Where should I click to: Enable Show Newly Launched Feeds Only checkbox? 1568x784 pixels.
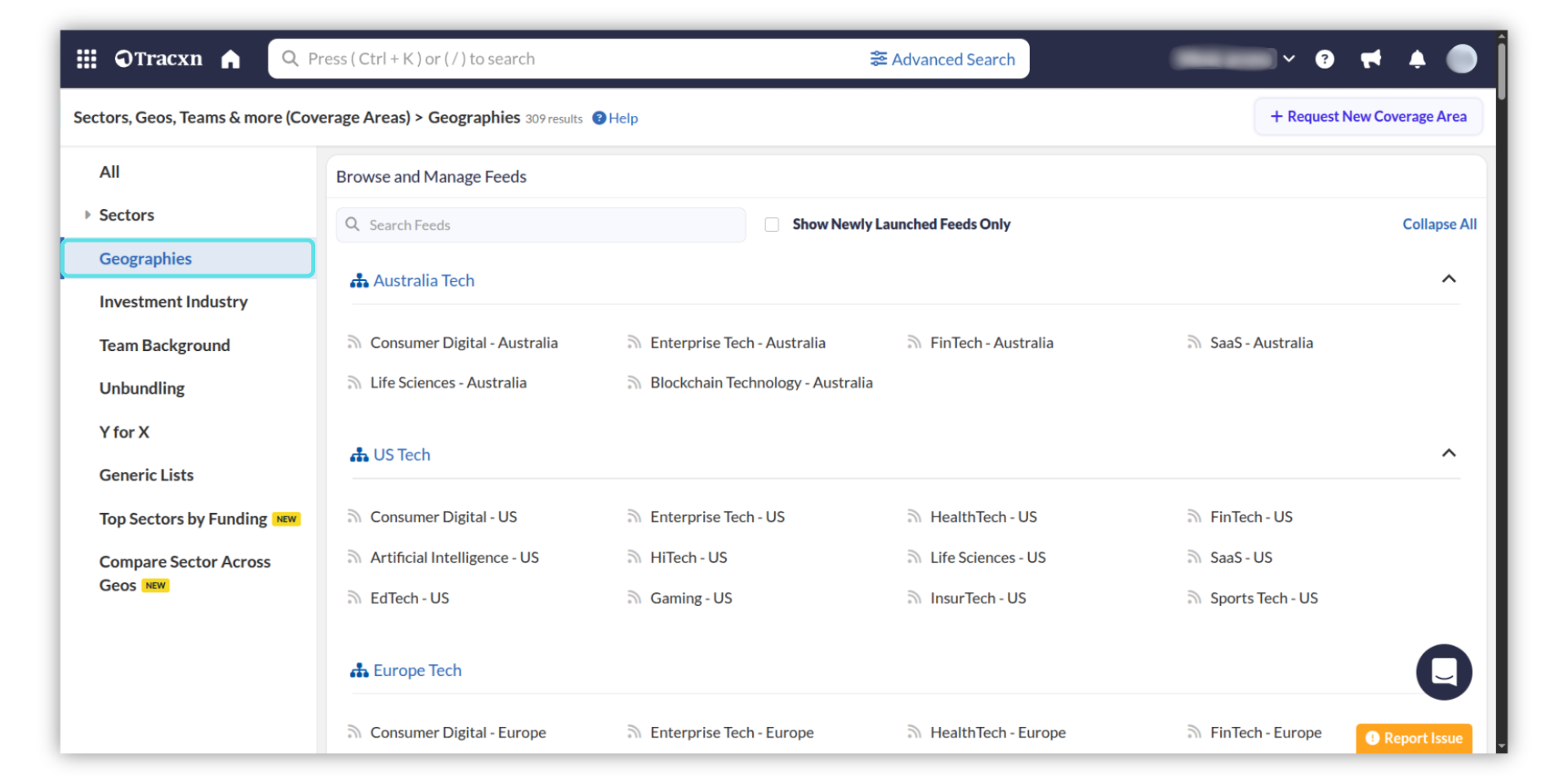[x=772, y=225]
